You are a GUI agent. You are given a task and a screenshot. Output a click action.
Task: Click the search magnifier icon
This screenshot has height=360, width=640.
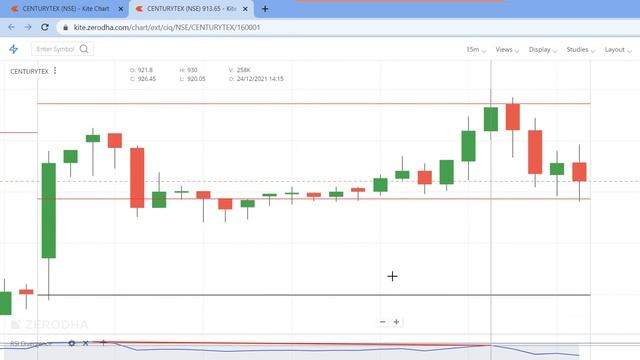84,49
